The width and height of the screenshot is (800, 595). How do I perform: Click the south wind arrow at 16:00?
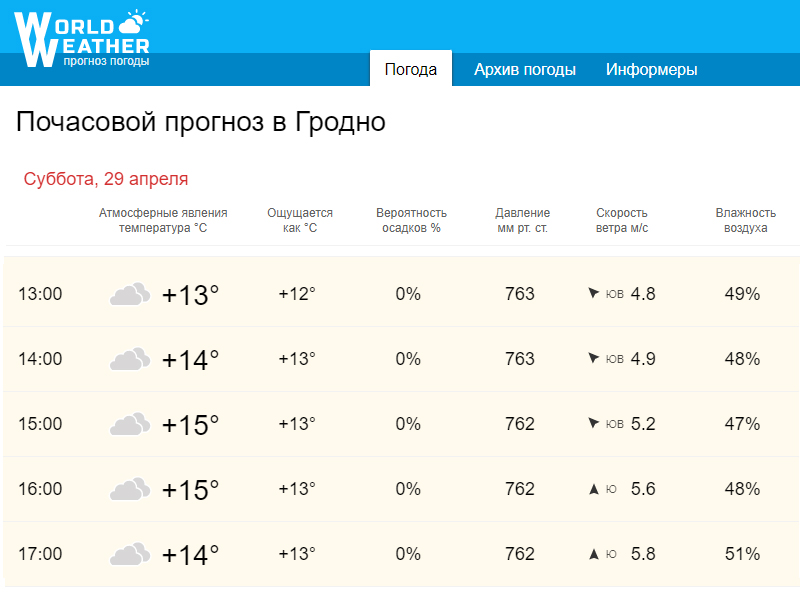(594, 489)
